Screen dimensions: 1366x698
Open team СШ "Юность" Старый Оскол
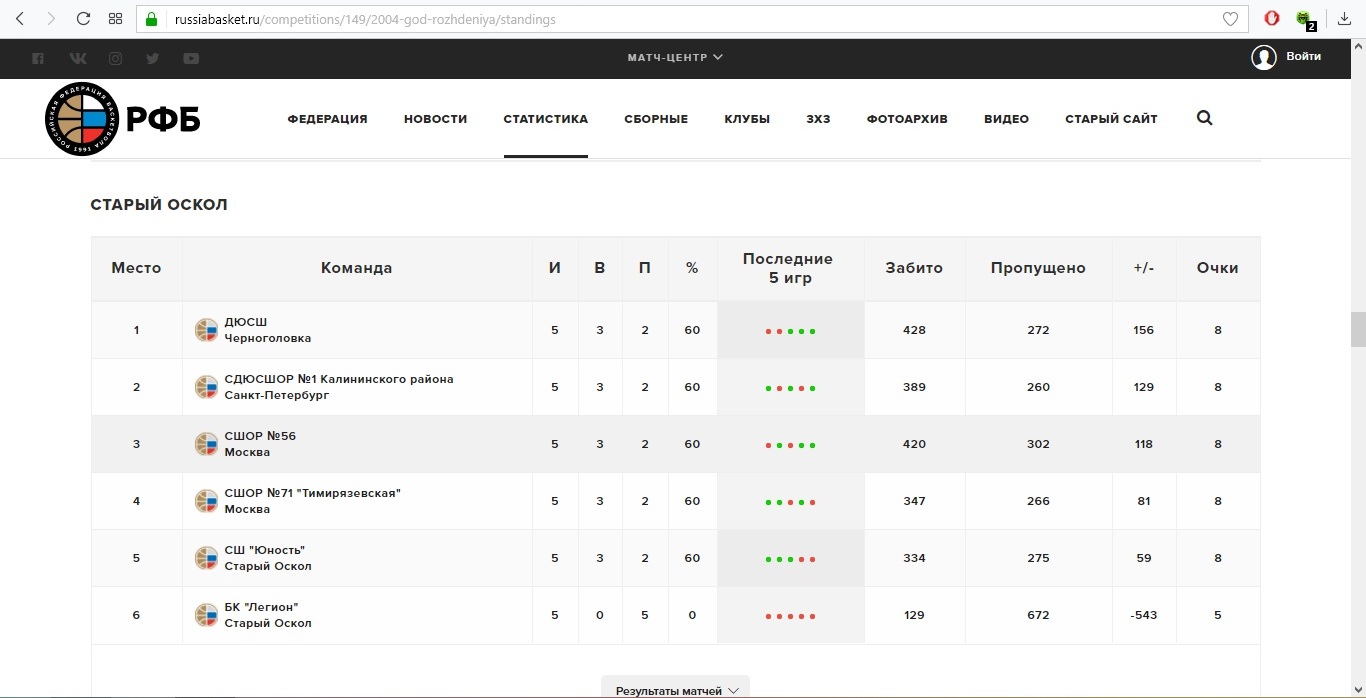coord(268,558)
